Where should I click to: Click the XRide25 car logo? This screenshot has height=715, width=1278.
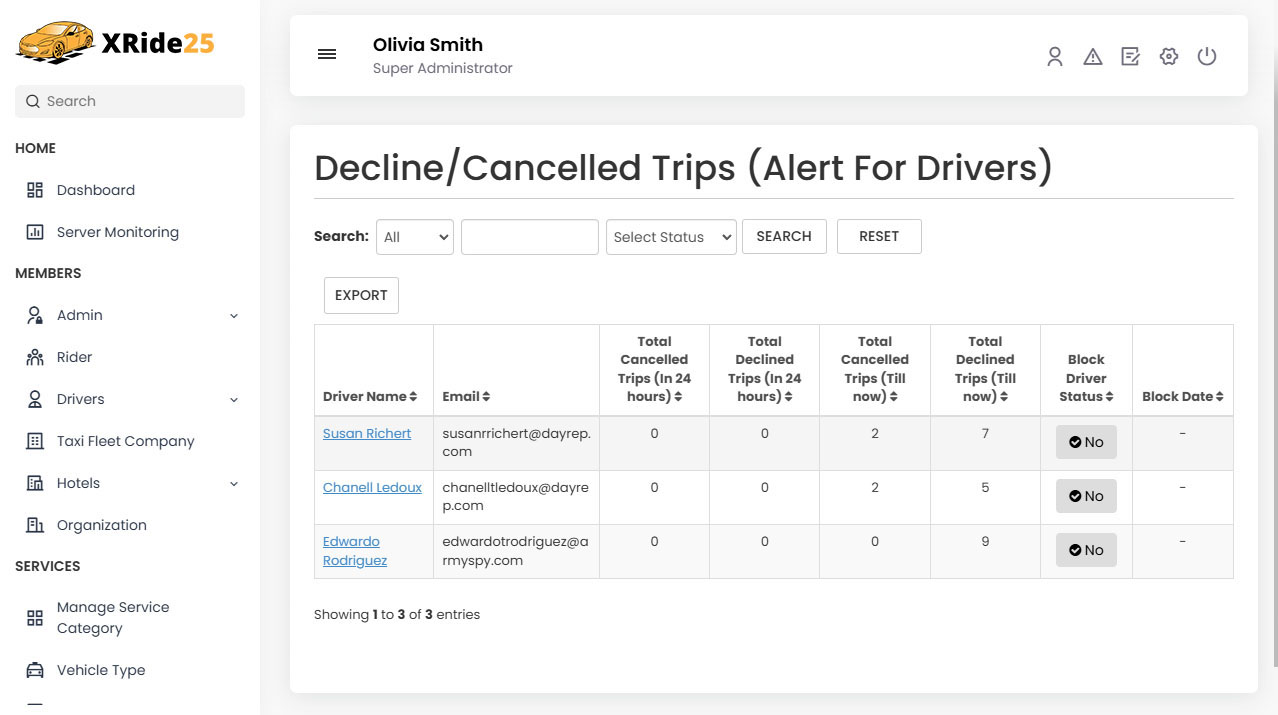(114, 43)
